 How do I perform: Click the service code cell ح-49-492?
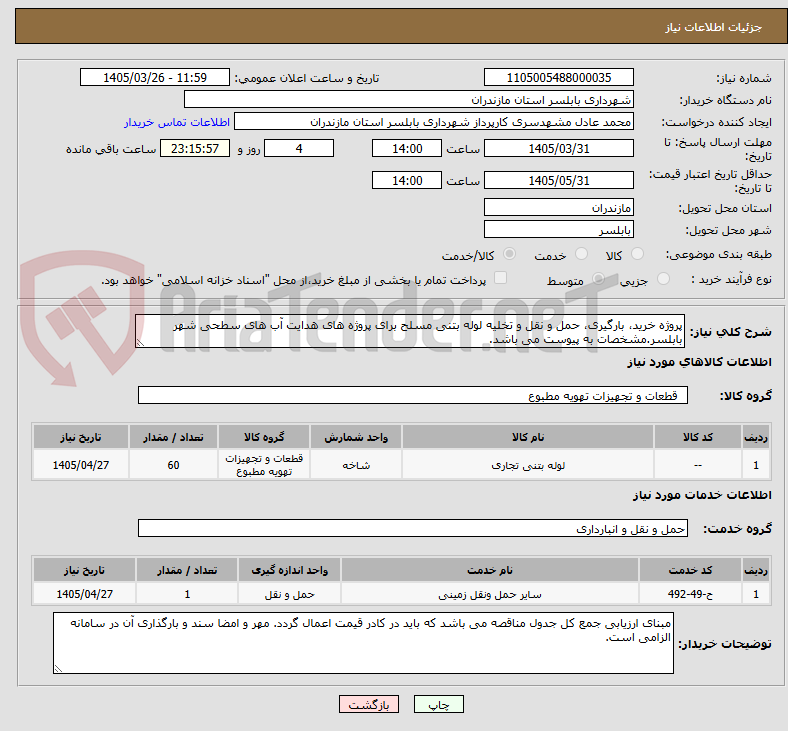(x=691, y=594)
